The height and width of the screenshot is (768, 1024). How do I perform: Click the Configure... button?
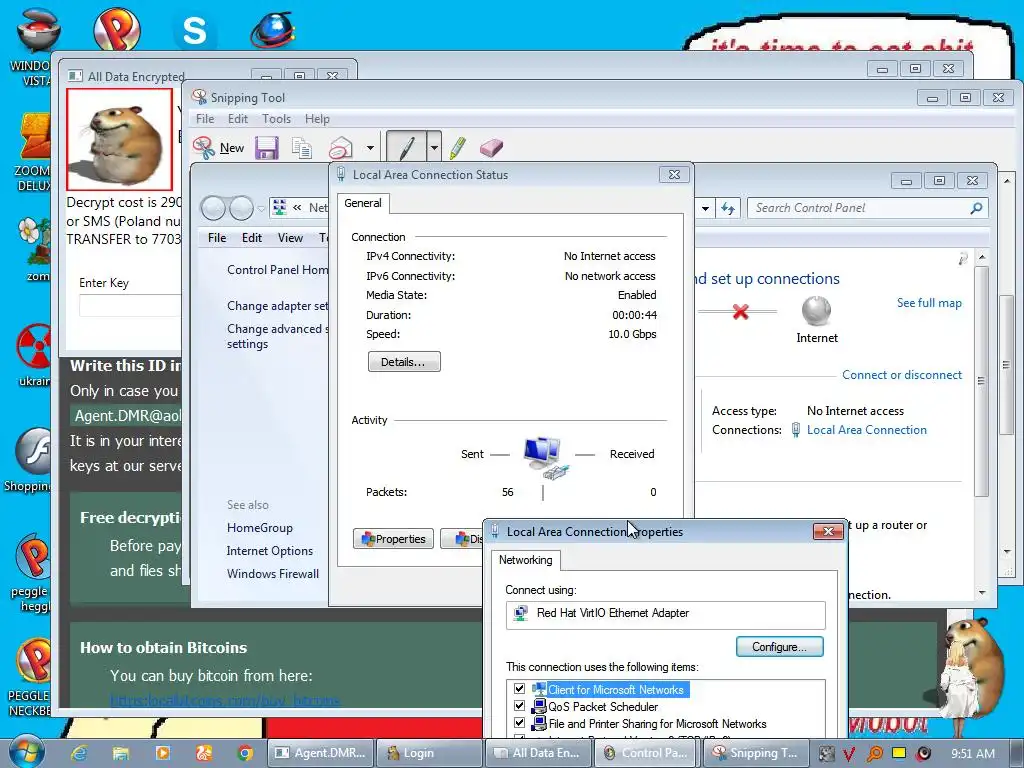point(779,647)
